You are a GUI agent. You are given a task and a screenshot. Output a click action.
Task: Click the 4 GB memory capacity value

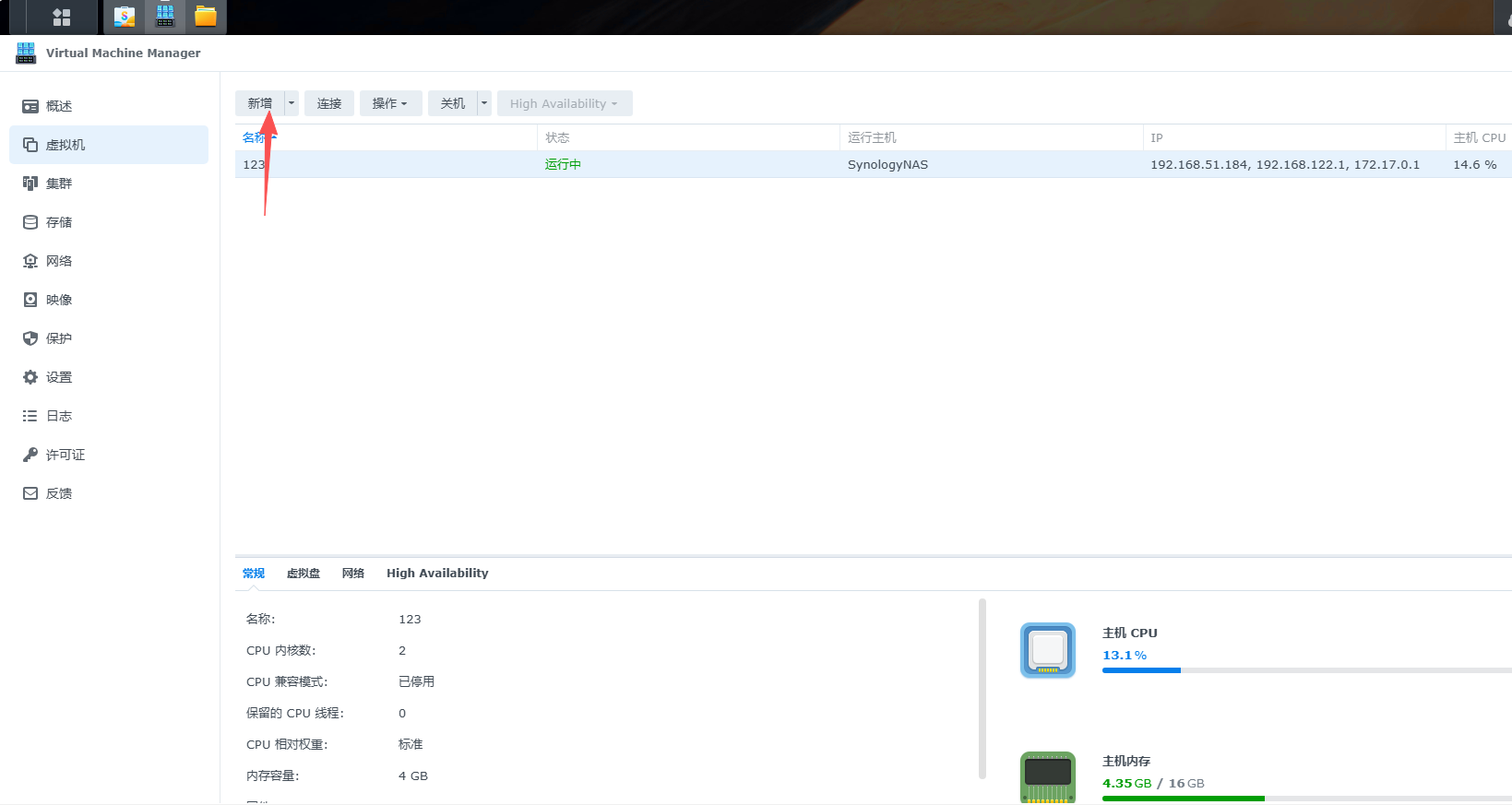(413, 775)
